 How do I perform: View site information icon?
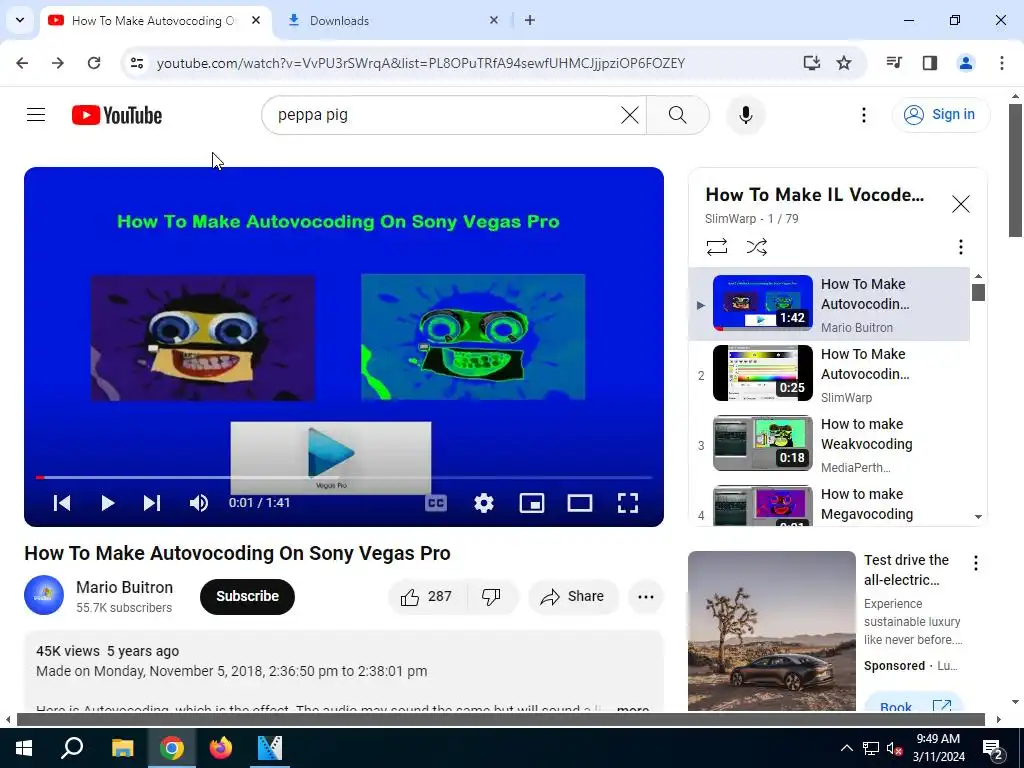[136, 63]
